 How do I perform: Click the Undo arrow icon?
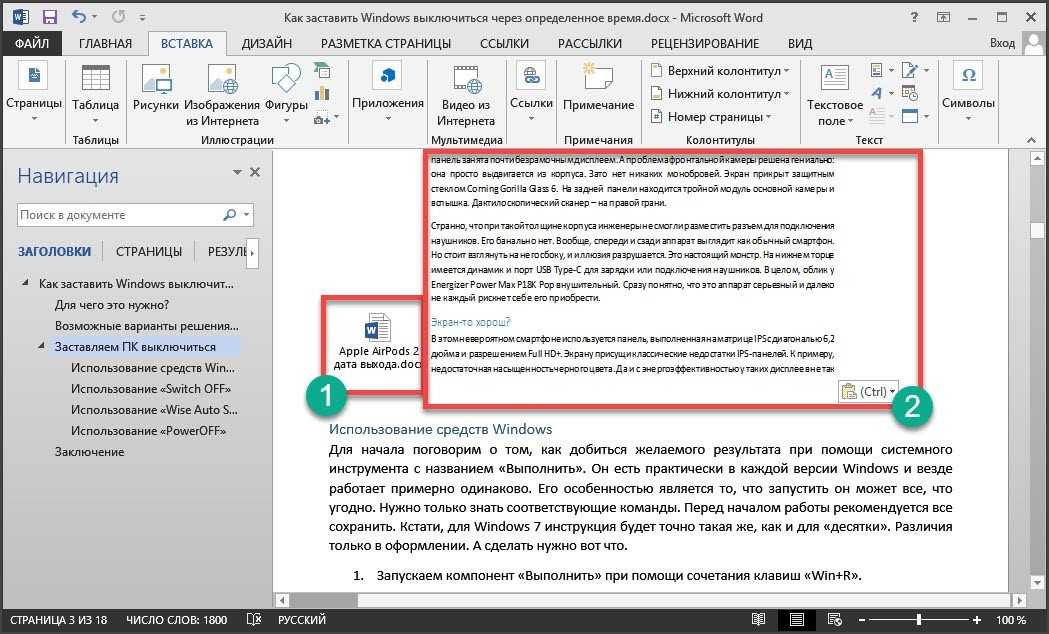pyautogui.click(x=77, y=15)
